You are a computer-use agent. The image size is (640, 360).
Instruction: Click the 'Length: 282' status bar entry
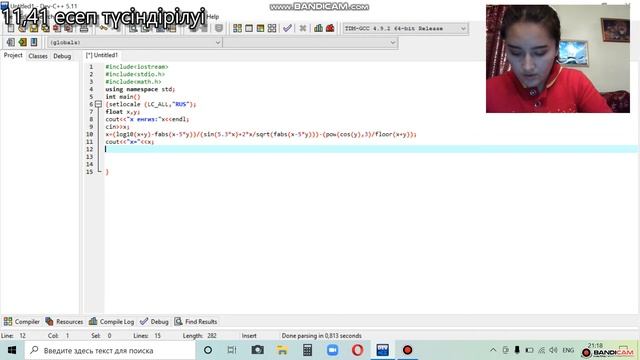200,336
